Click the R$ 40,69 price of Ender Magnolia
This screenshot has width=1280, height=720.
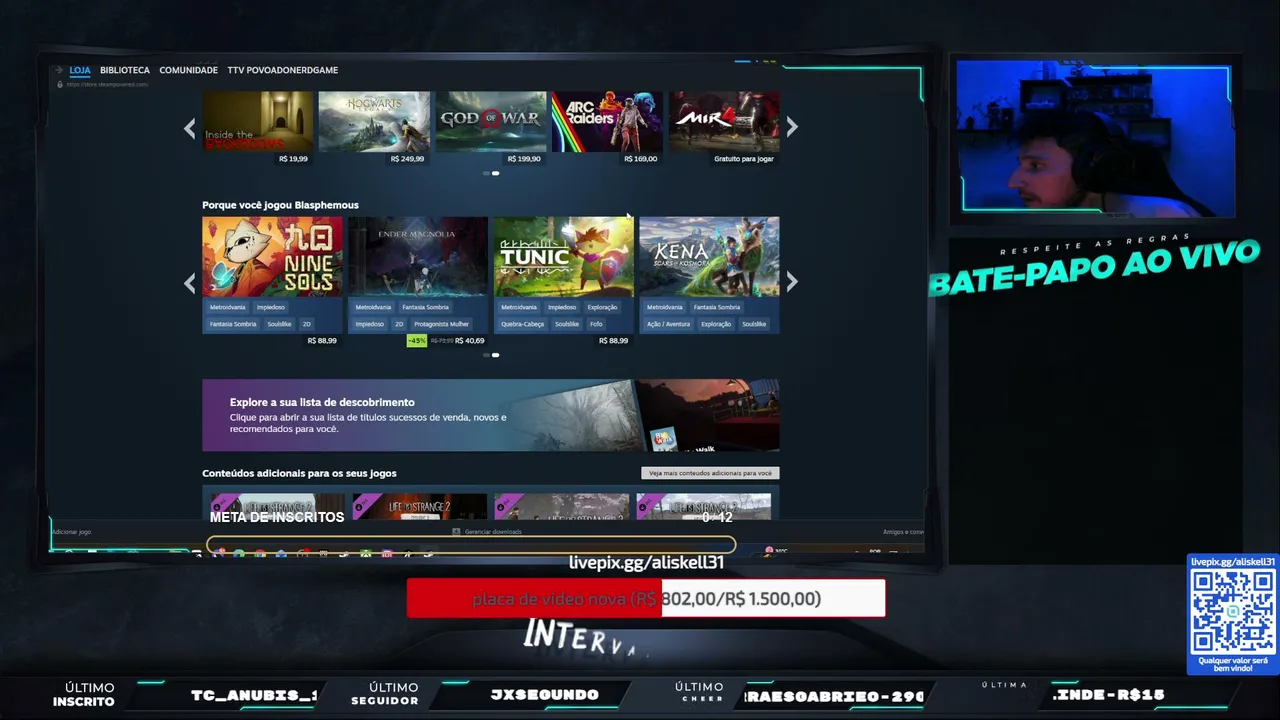point(469,341)
